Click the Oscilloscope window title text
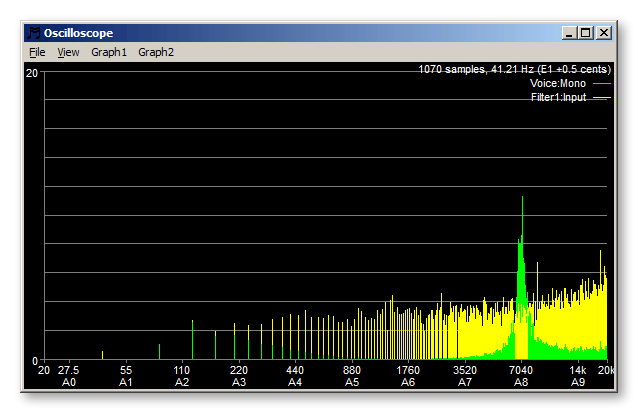Viewport: 638px width, 413px height. click(78, 33)
